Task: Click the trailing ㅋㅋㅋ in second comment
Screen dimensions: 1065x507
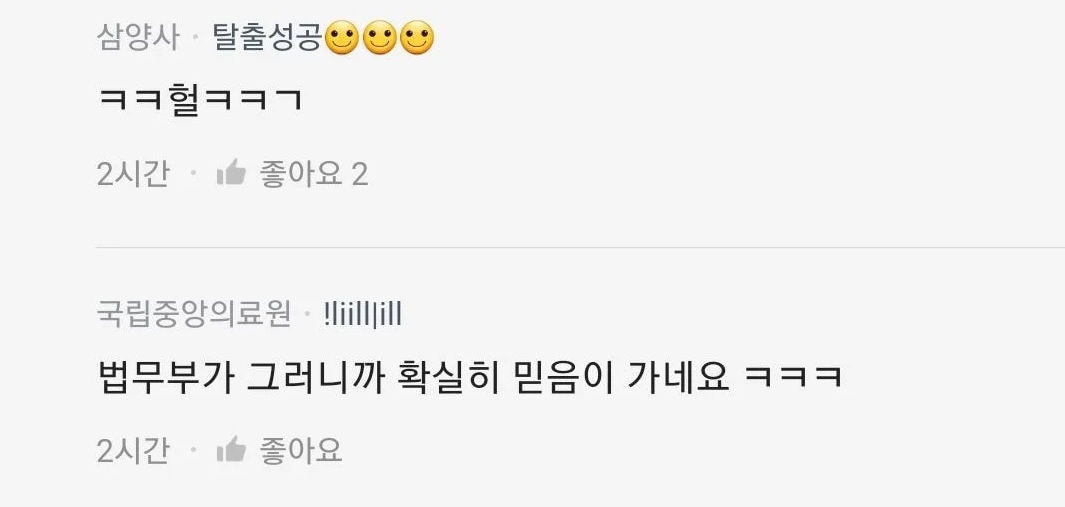Action: (x=793, y=378)
